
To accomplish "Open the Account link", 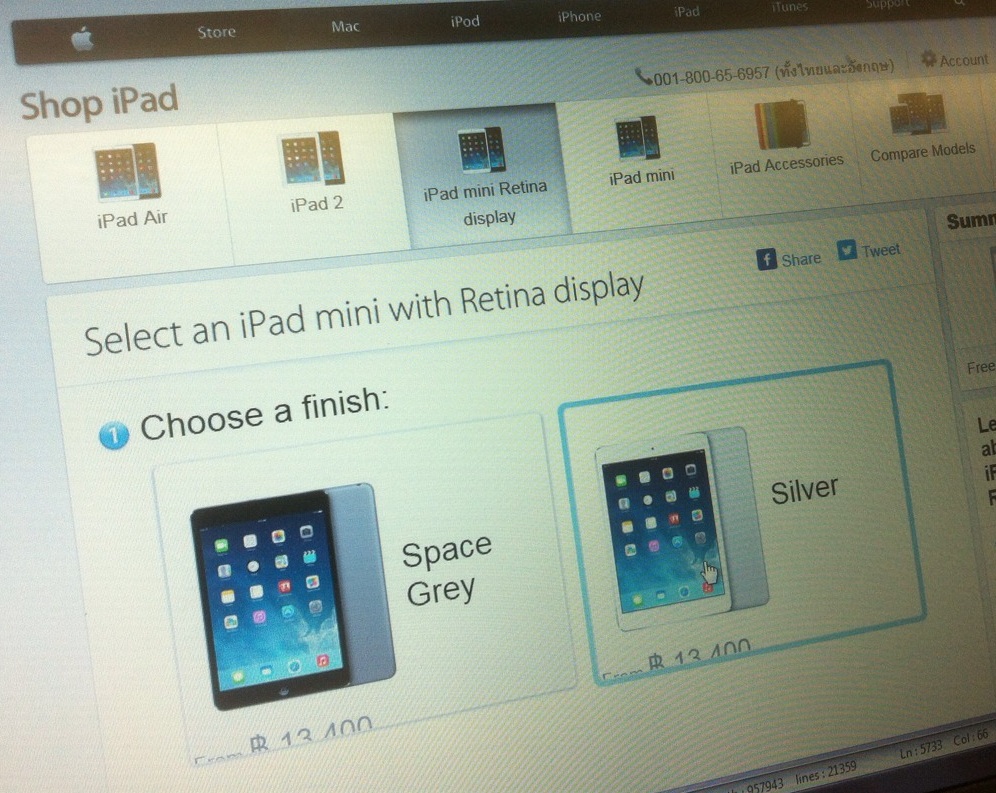I will click(964, 60).
